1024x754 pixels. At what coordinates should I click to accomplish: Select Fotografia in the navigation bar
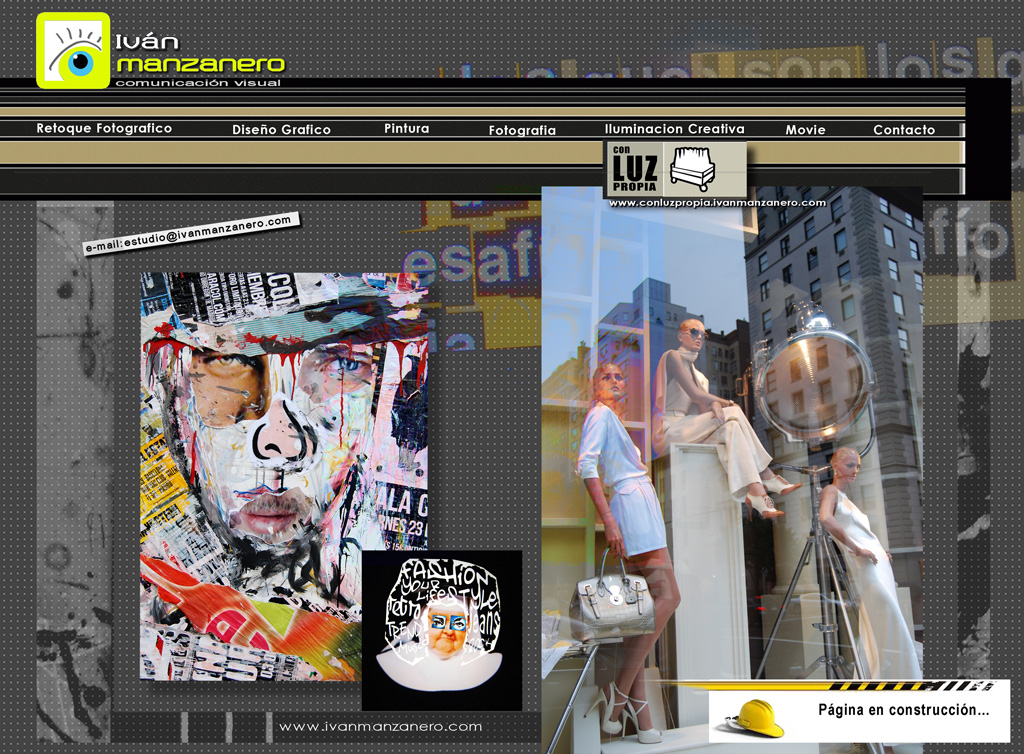[522, 130]
